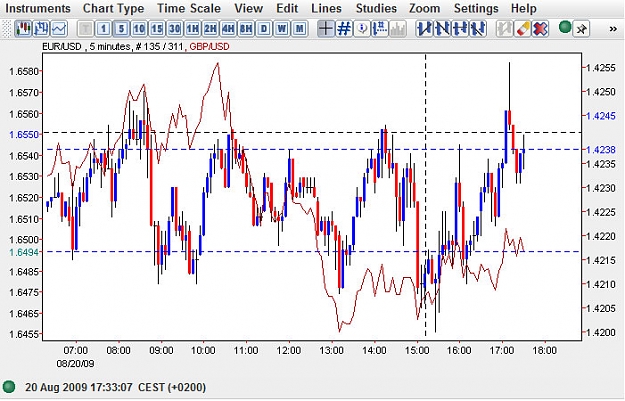This screenshot has width=625, height=401.
Task: Click the 17:00 time axis label
Action: click(x=501, y=351)
